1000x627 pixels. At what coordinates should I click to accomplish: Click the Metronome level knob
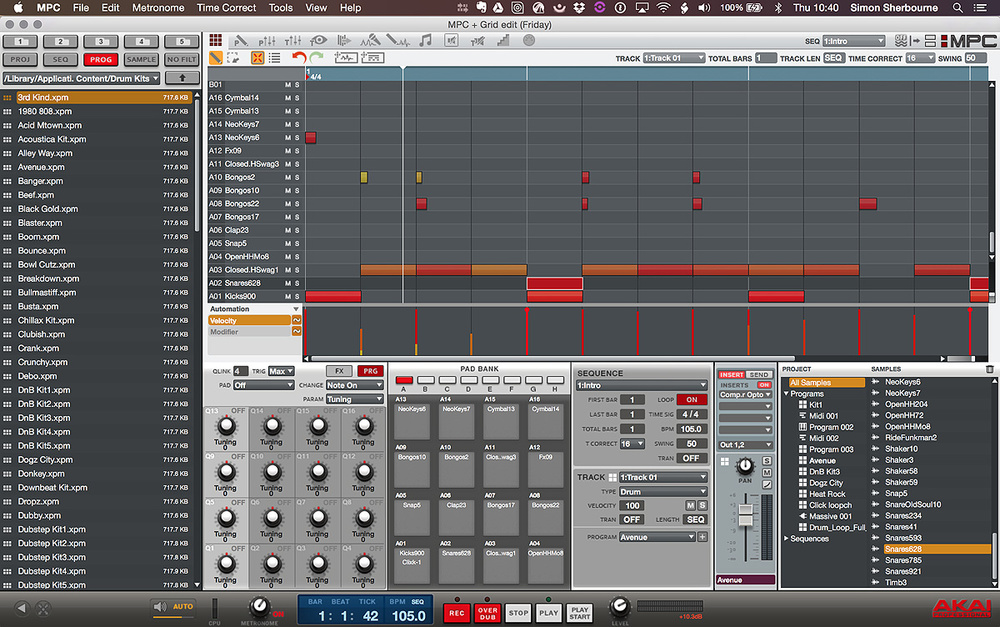pyautogui.click(x=258, y=606)
